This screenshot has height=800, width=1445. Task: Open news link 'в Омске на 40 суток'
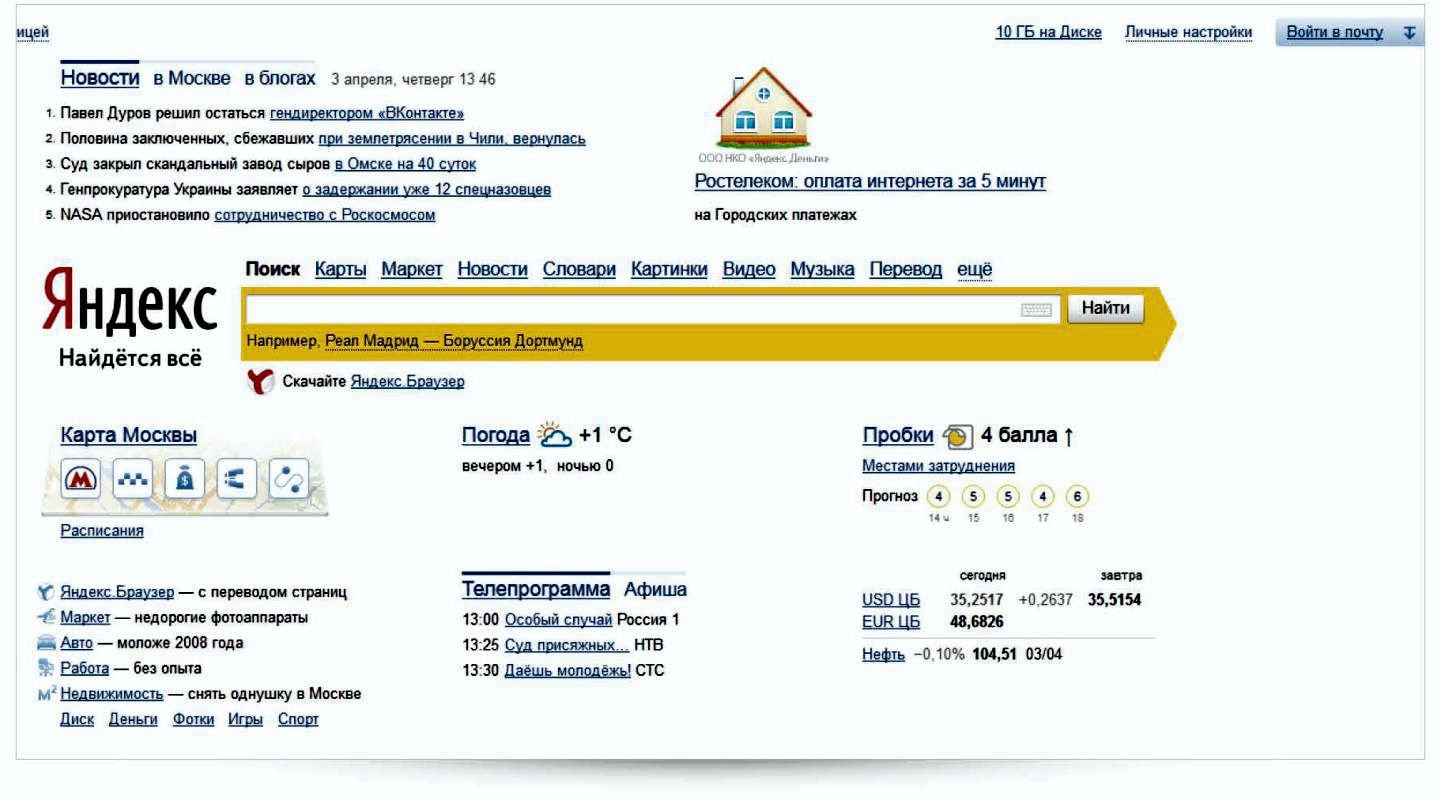(405, 164)
